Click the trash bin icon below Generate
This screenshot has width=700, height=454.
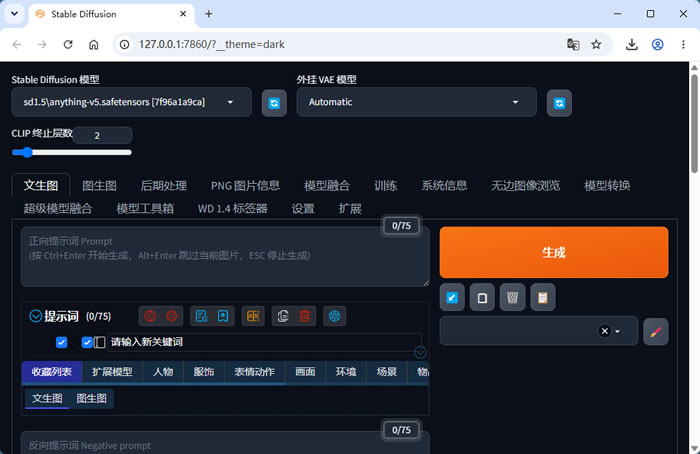pyautogui.click(x=512, y=297)
